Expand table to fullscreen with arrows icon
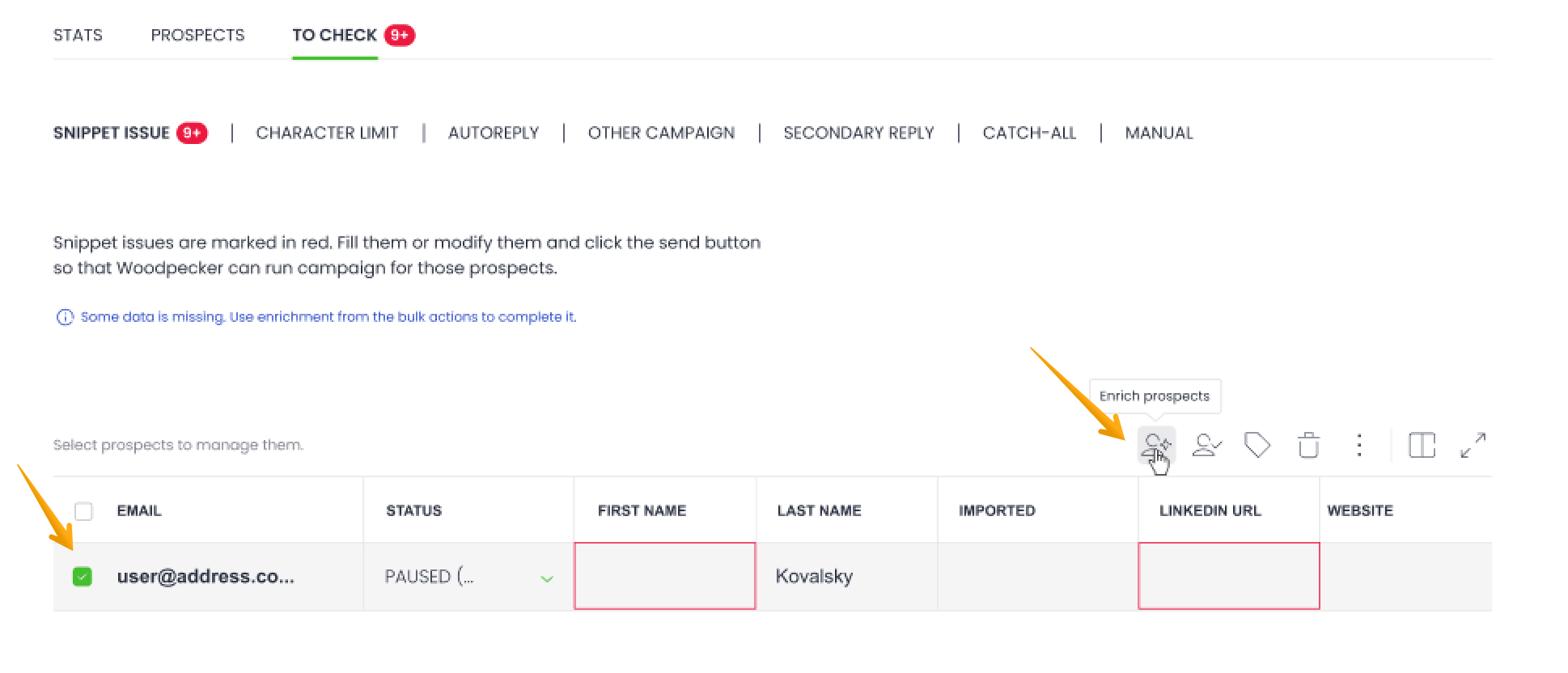1568x673 pixels. [1473, 445]
